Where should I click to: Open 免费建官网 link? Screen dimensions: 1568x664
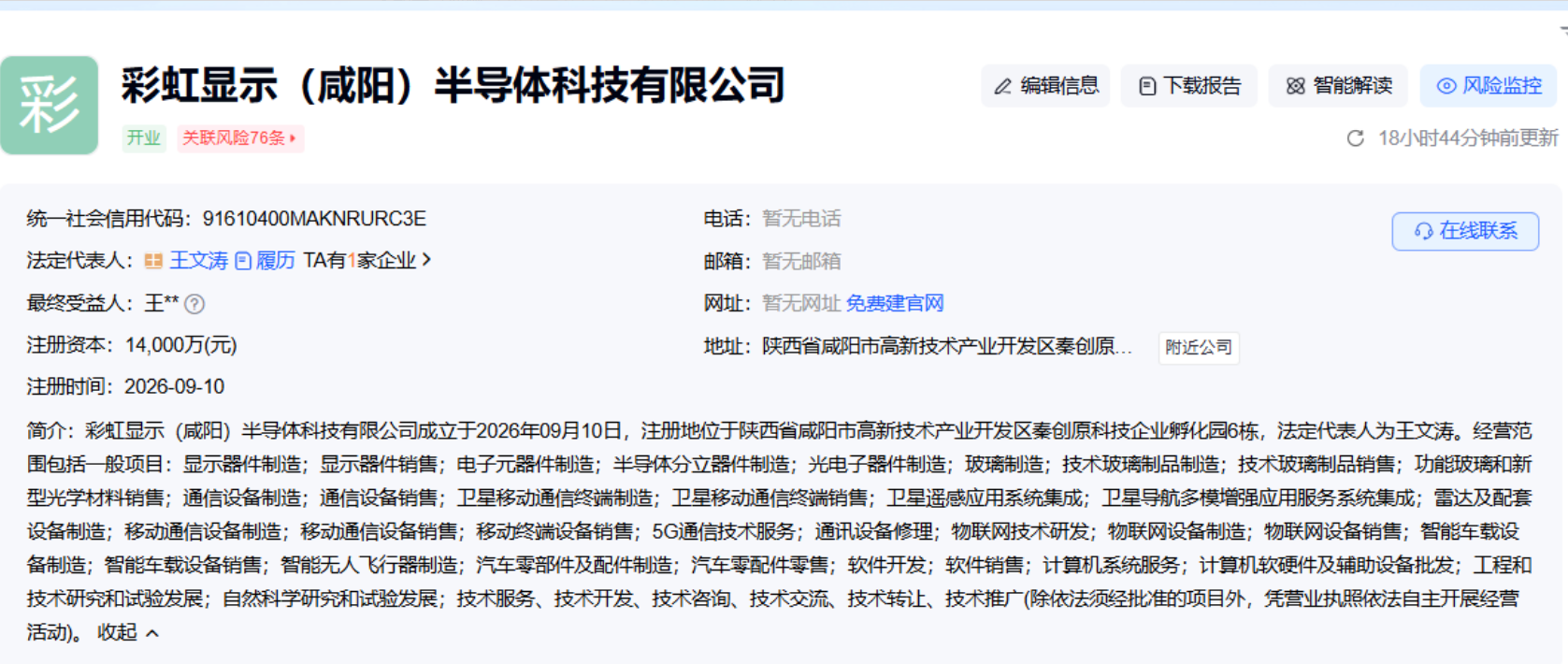point(895,303)
